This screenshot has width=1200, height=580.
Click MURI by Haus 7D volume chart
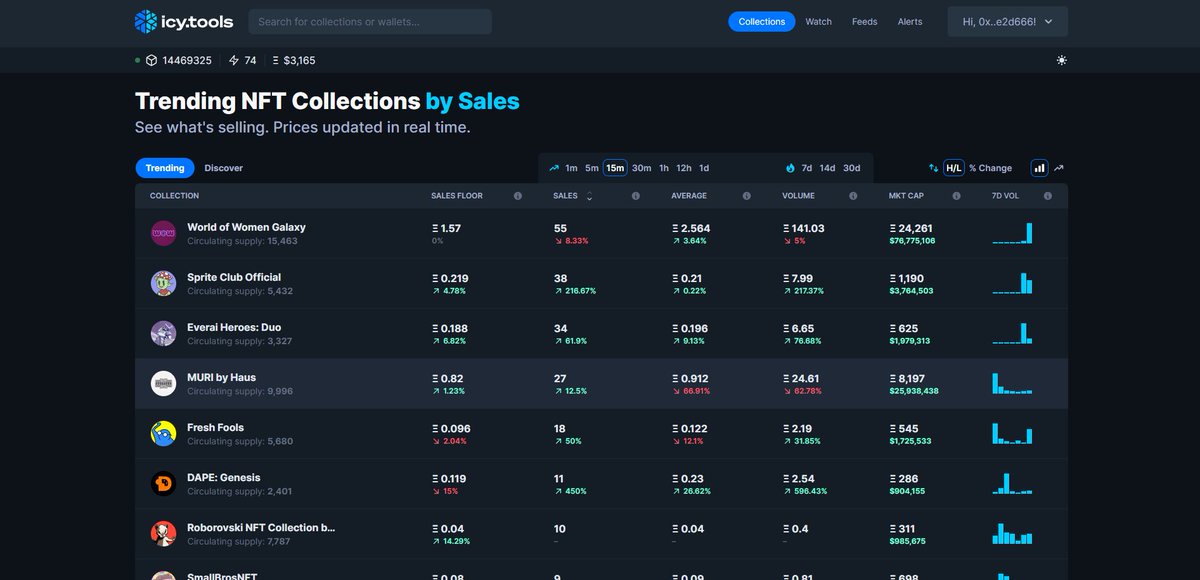point(1012,383)
